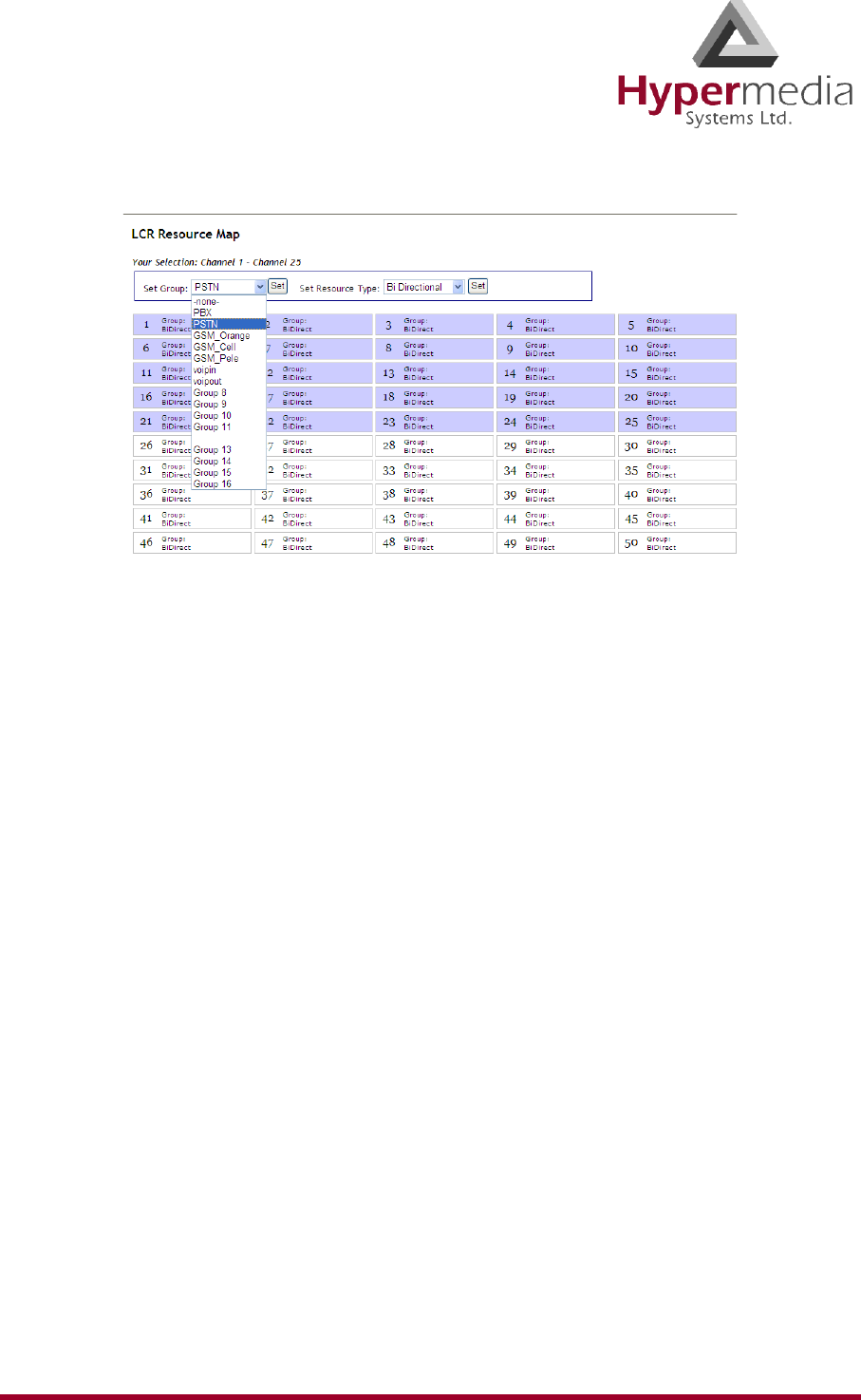Screen dimensions: 861x1400
Task: Select unselected channel 35 cell
Action: tap(677, 470)
